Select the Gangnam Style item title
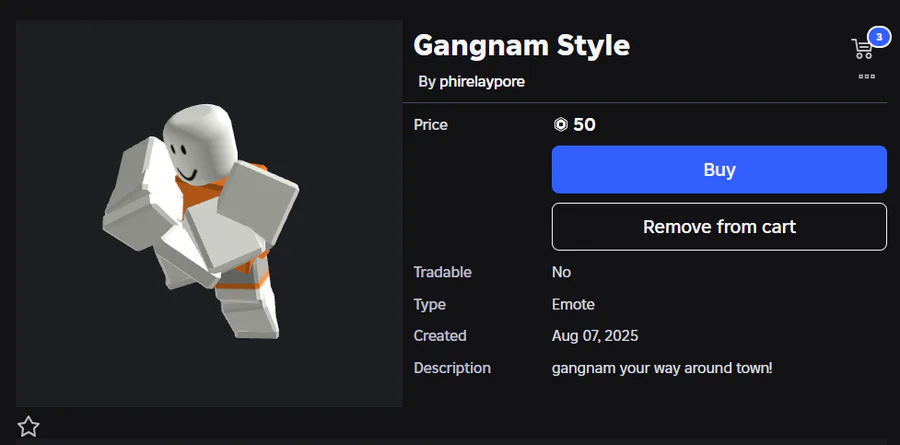The width and height of the screenshot is (900, 445). pos(521,45)
